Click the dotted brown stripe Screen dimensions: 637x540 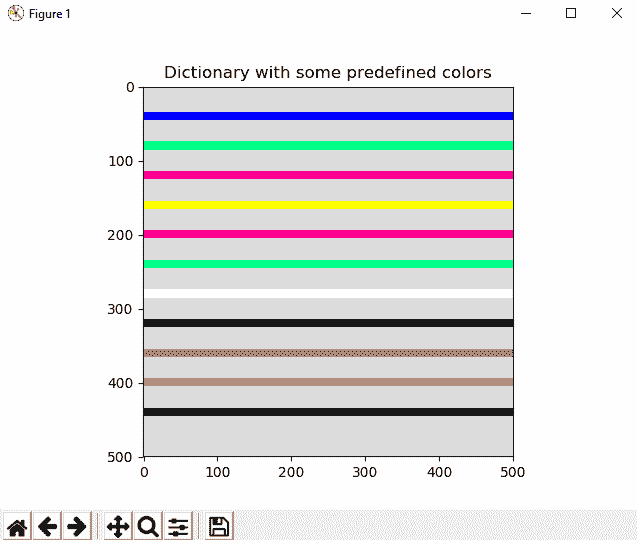click(x=328, y=353)
